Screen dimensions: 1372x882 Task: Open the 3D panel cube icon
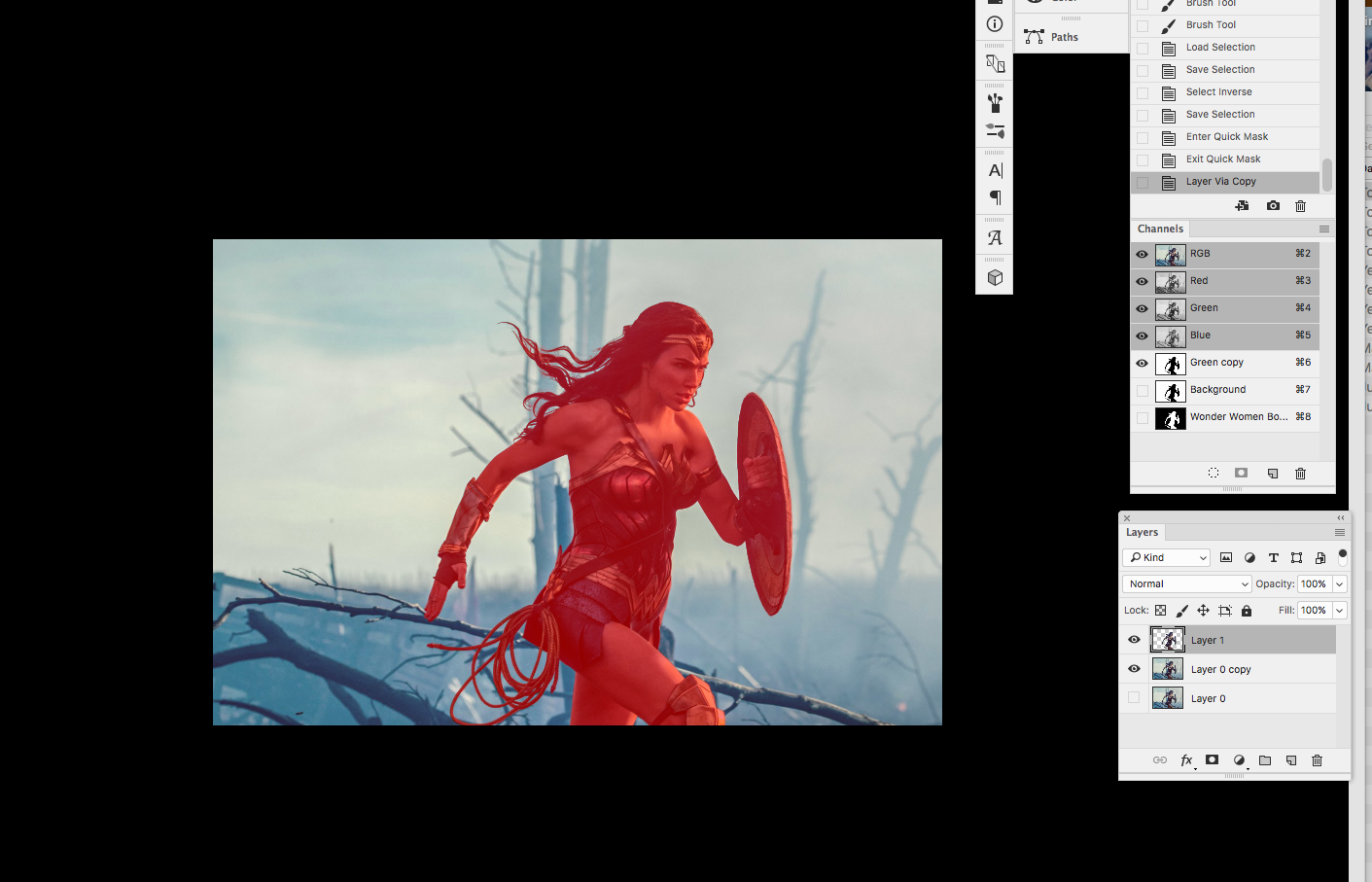[995, 278]
